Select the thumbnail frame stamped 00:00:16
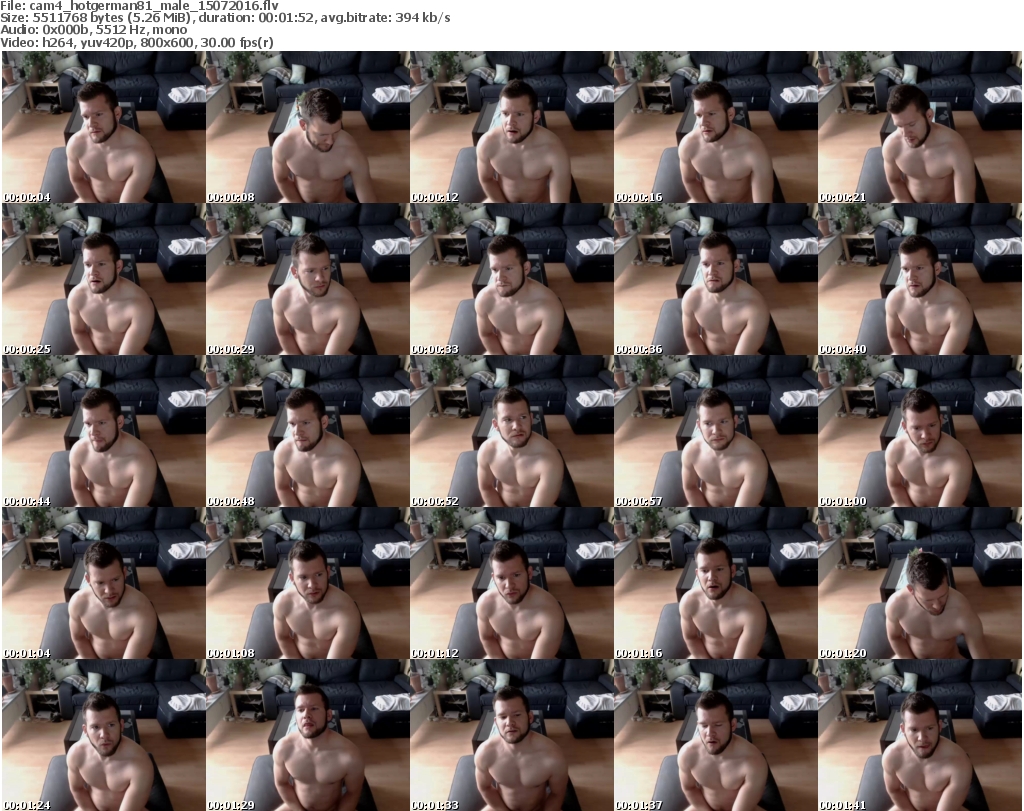Viewport: 1024px width, 811px height. point(715,127)
